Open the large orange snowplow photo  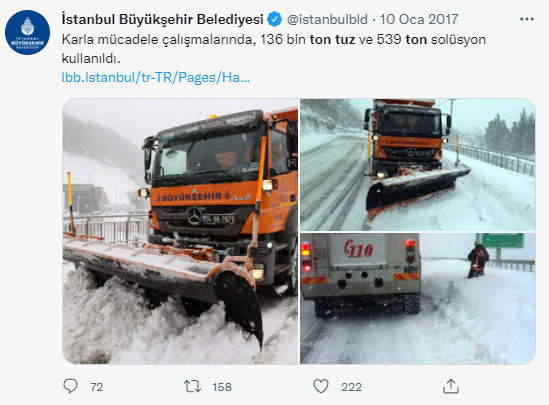(x=180, y=231)
